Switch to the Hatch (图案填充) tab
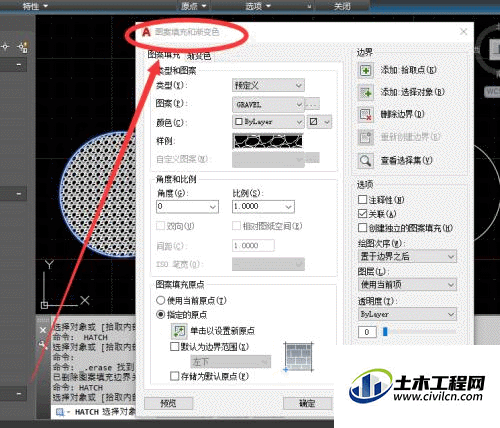Image resolution: width=500 pixels, height=428 pixels. coord(164,55)
